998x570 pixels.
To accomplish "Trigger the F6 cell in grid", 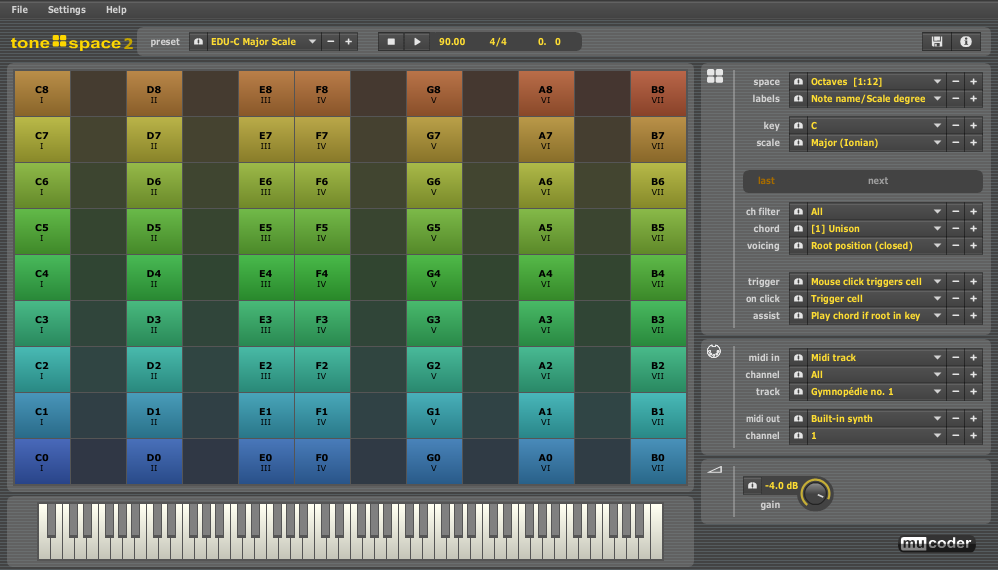I will tap(322, 186).
